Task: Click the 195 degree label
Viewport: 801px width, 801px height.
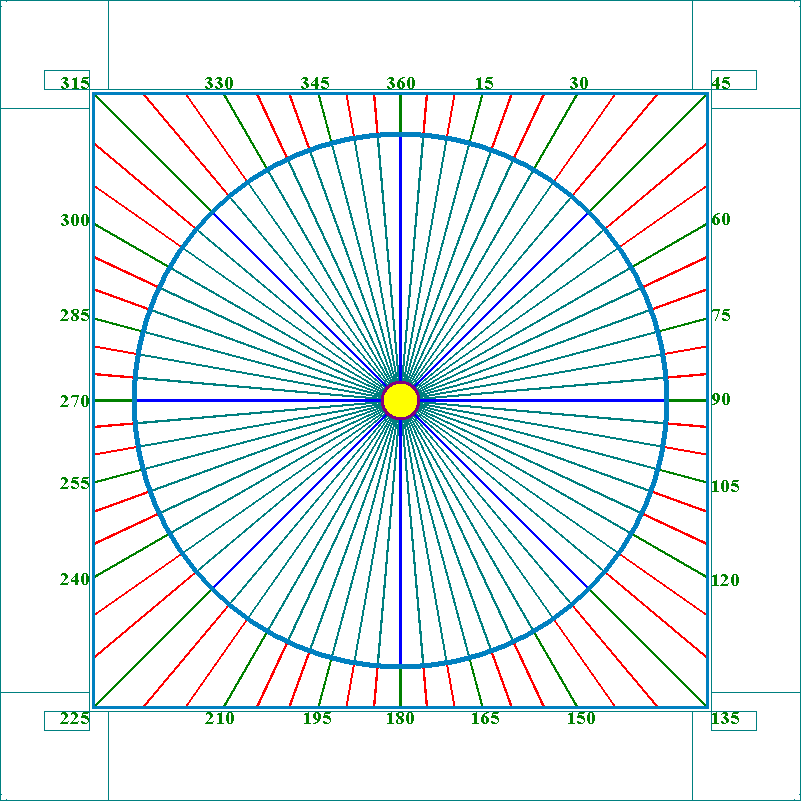Action: pos(317,718)
